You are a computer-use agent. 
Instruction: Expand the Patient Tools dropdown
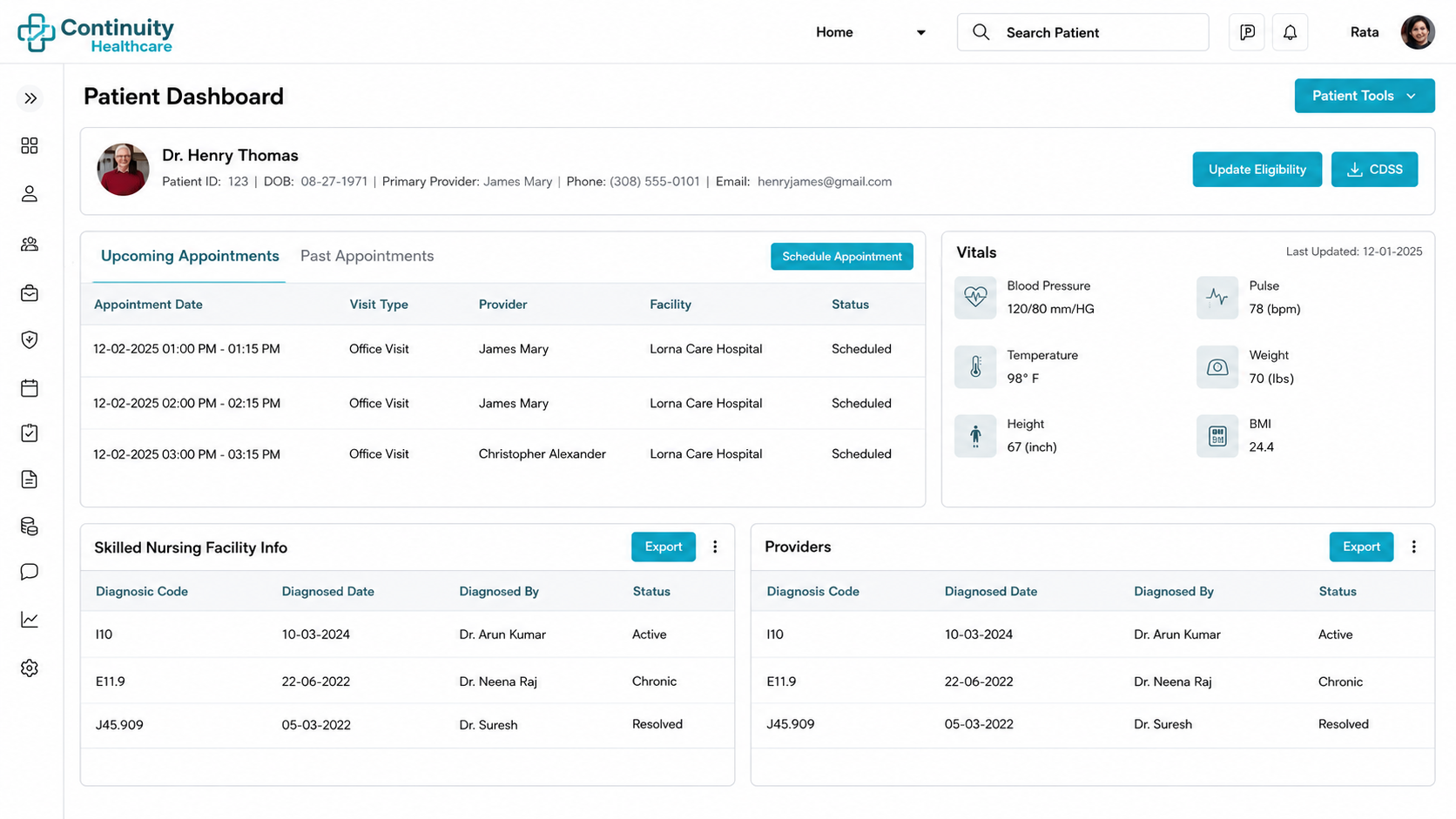point(1365,96)
